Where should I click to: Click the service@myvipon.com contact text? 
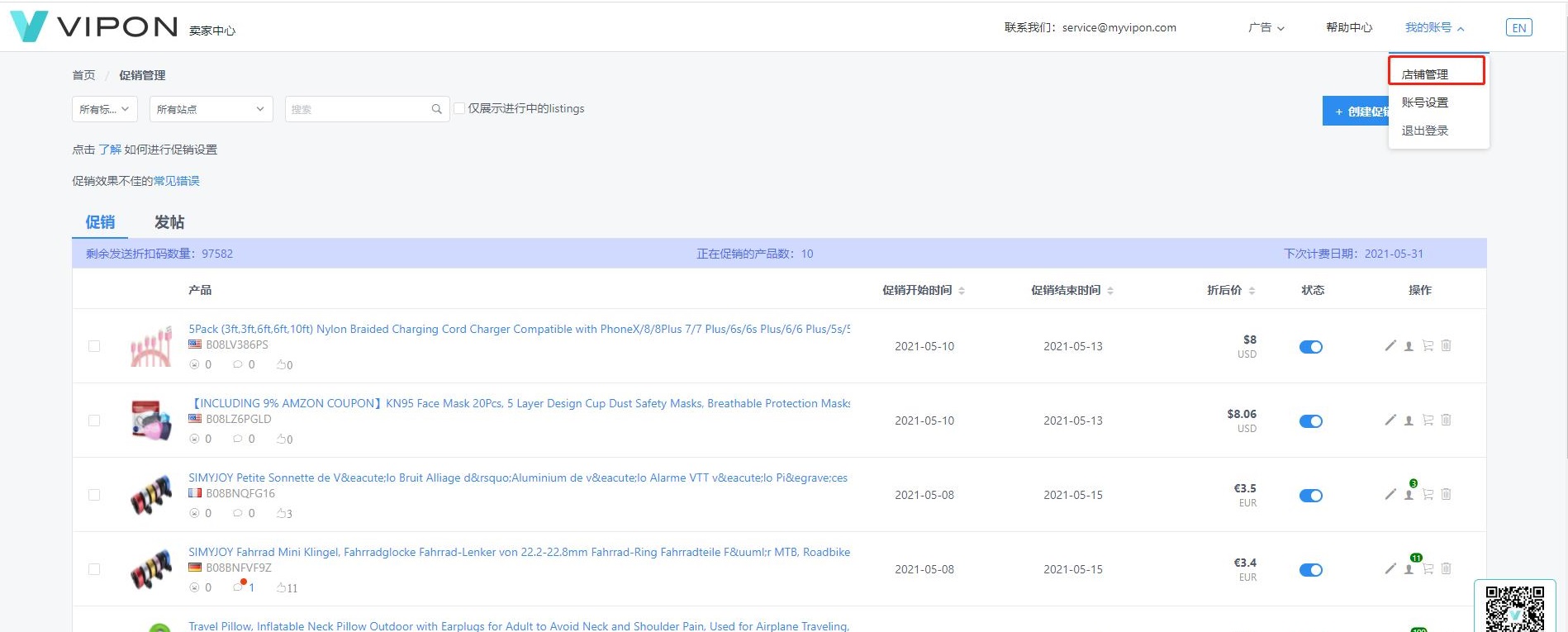[1119, 27]
